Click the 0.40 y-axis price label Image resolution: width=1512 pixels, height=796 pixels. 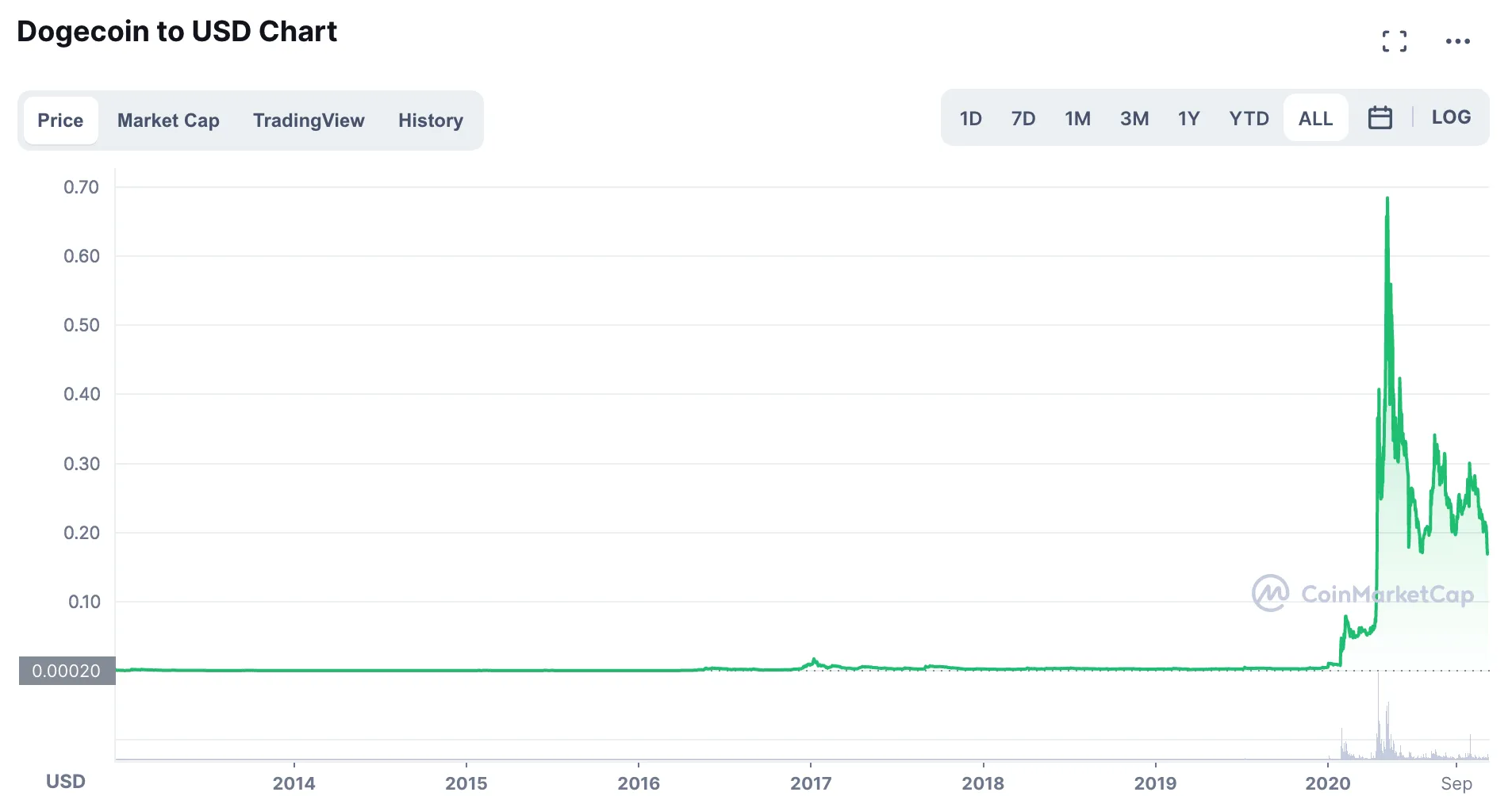click(x=81, y=394)
